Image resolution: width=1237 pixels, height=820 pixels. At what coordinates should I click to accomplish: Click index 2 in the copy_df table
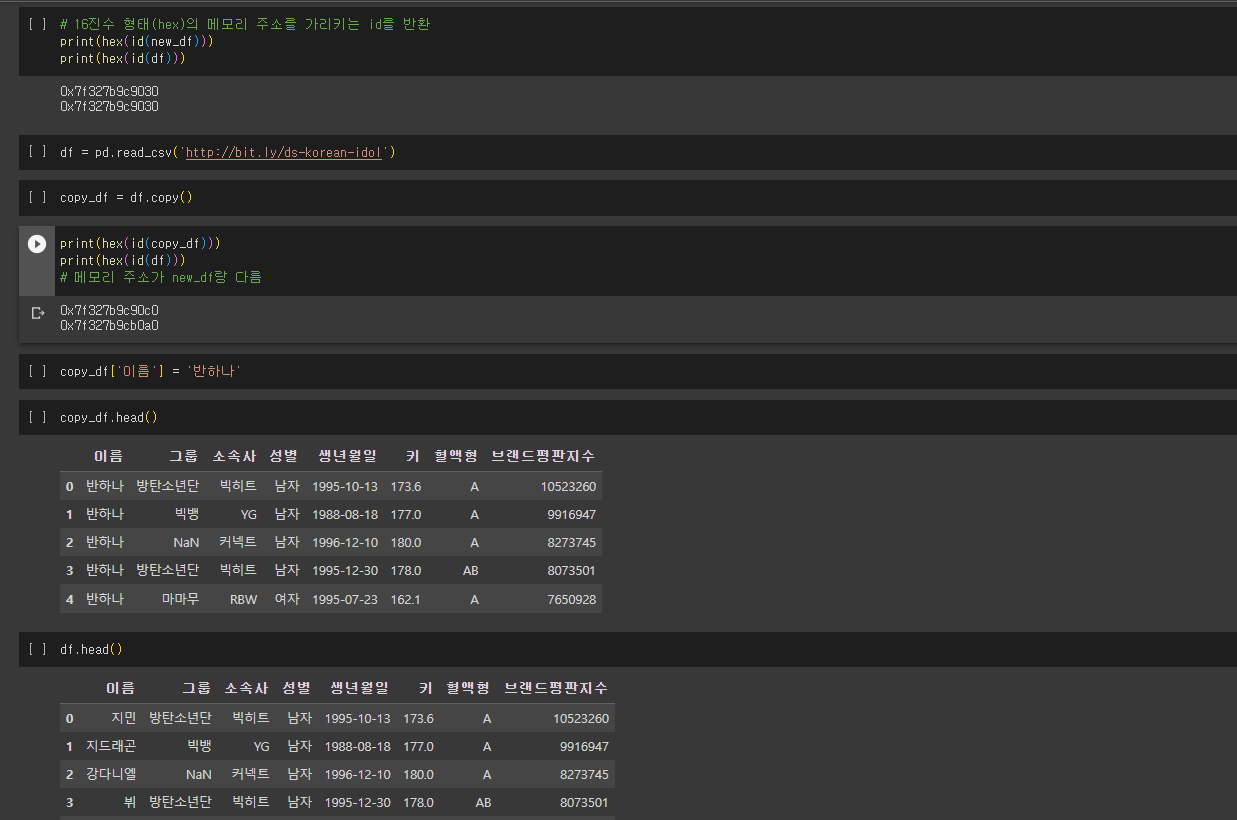click(70, 543)
